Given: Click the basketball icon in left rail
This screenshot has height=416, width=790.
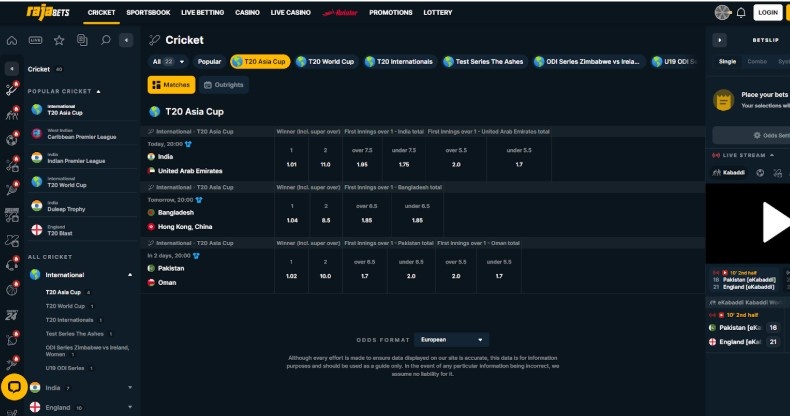Looking at the screenshot, I should point(12,290).
